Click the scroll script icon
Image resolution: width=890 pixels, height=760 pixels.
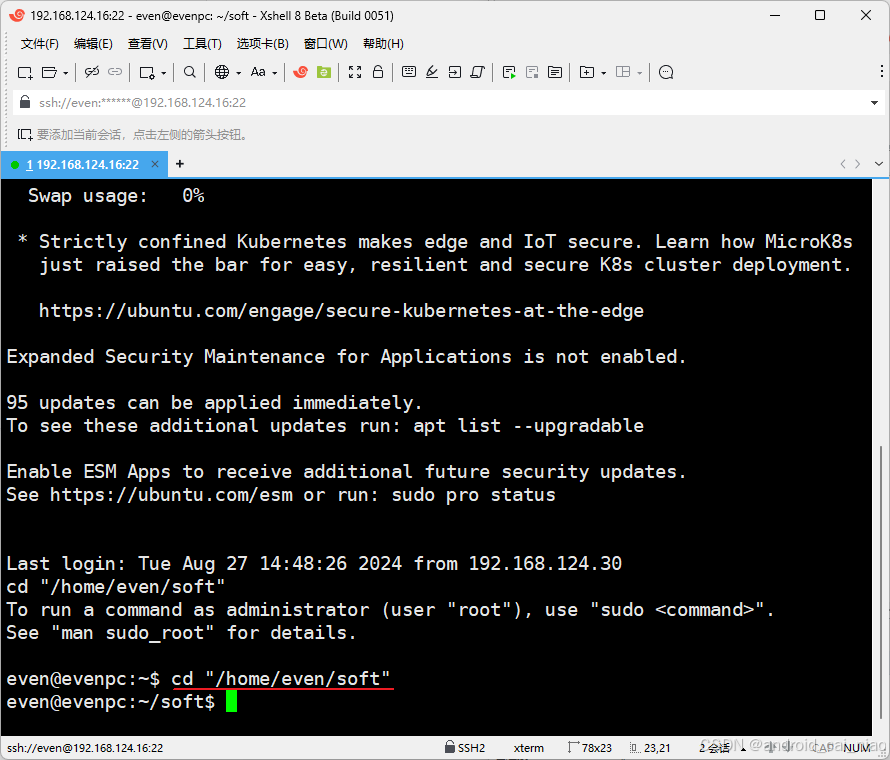477,72
